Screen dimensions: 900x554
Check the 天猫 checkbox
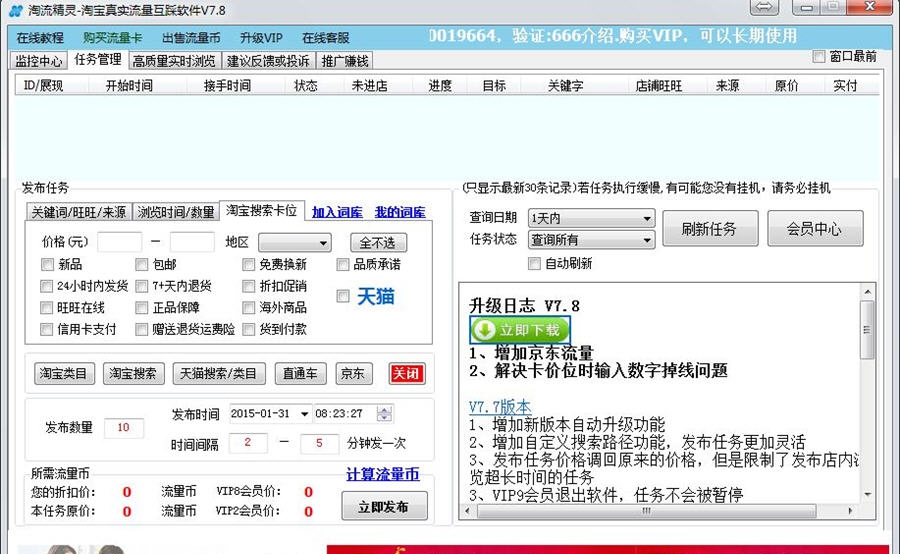coord(343,296)
